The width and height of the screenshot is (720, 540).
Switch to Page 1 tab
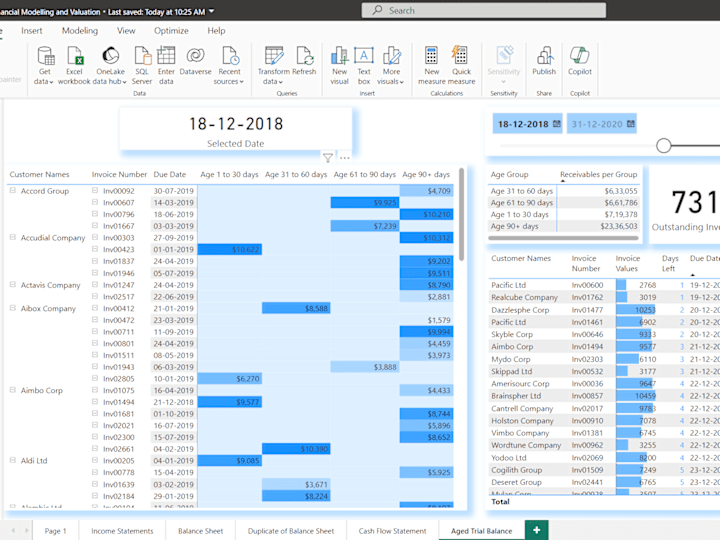coord(55,531)
